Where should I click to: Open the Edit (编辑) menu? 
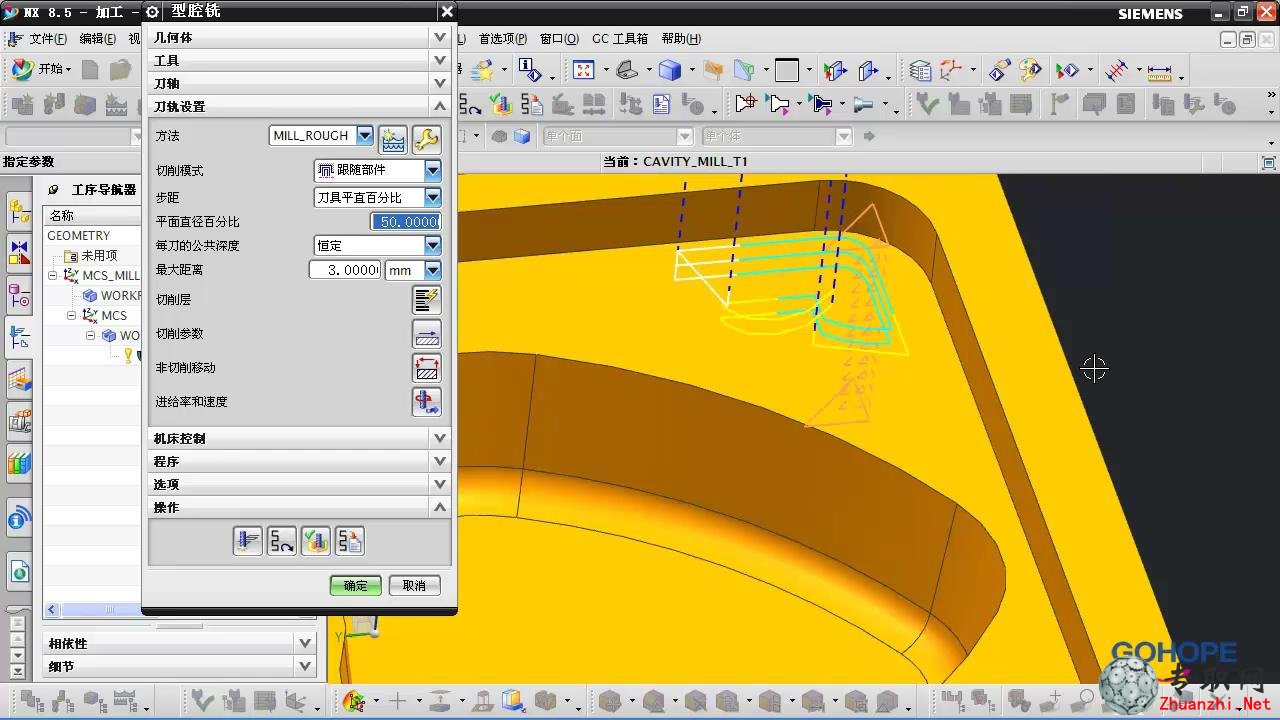[98, 39]
